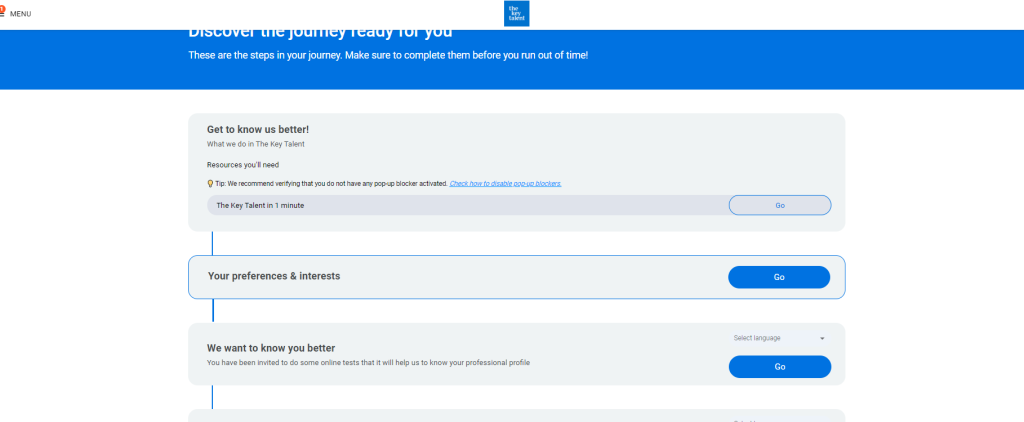Click 'We want to know you better' heading
Image resolution: width=1024 pixels, height=422 pixels.
(270, 348)
